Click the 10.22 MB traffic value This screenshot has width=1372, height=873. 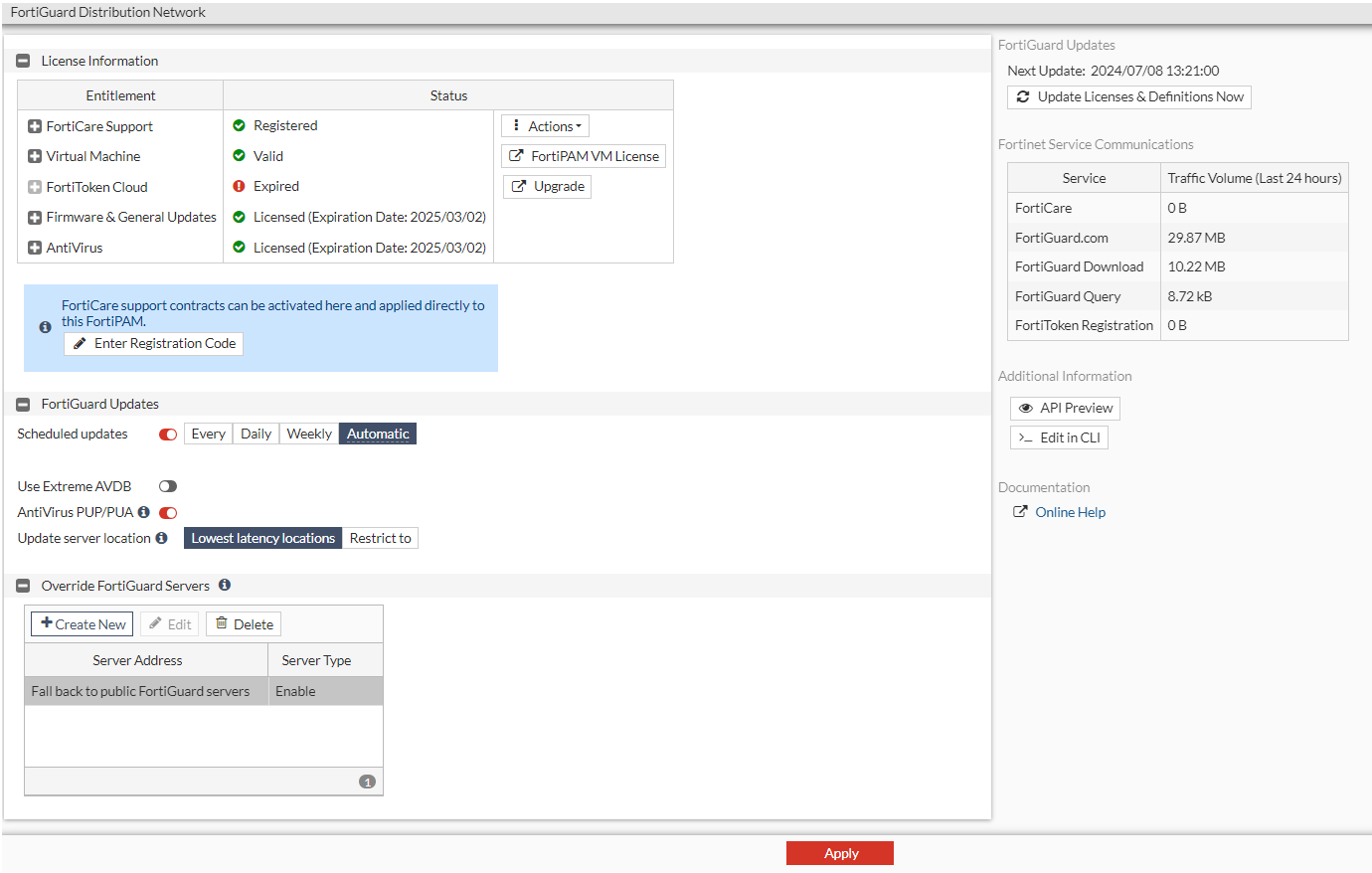click(x=1196, y=266)
